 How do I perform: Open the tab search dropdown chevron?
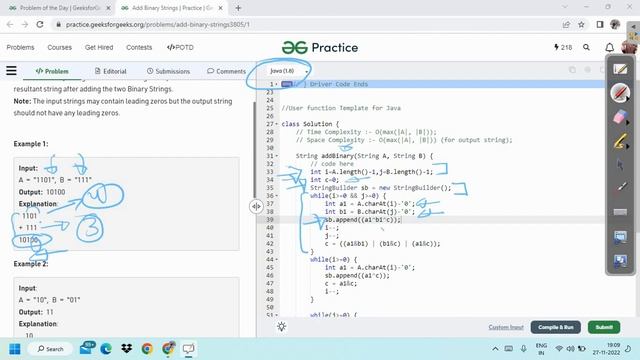click(x=565, y=7)
